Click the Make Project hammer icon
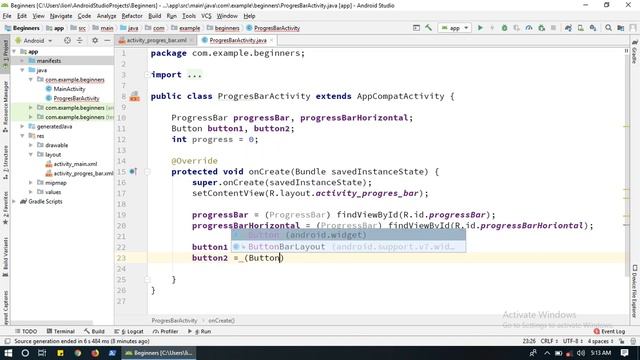Viewport: 640px width, 360px height. (429, 28)
